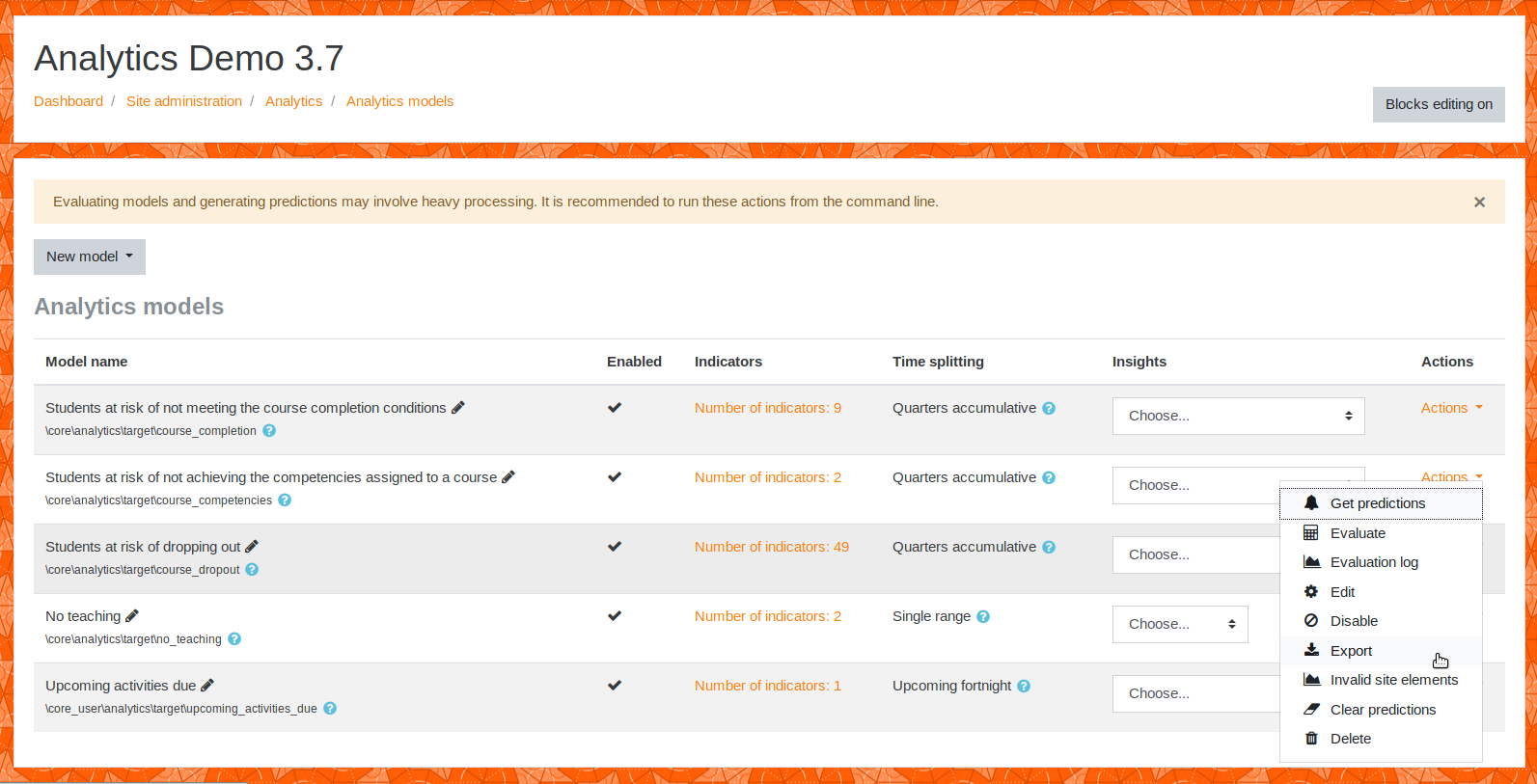The image size is (1537, 784).
Task: Edit the 'No teaching' model name via pencil
Action: click(132, 616)
